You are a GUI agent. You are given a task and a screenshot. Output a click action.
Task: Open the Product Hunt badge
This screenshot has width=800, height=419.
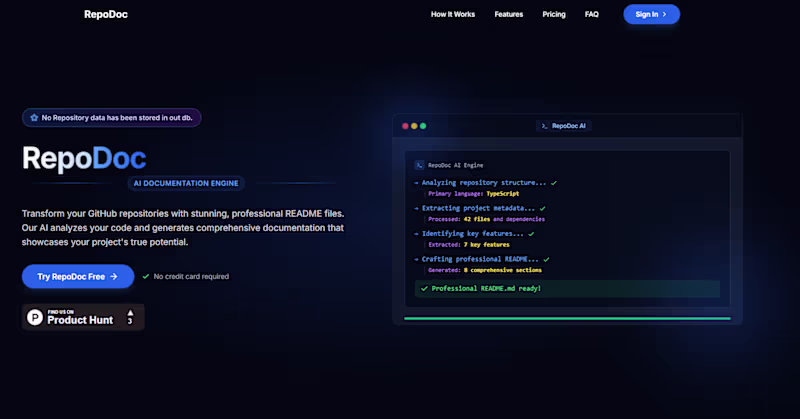[83, 317]
